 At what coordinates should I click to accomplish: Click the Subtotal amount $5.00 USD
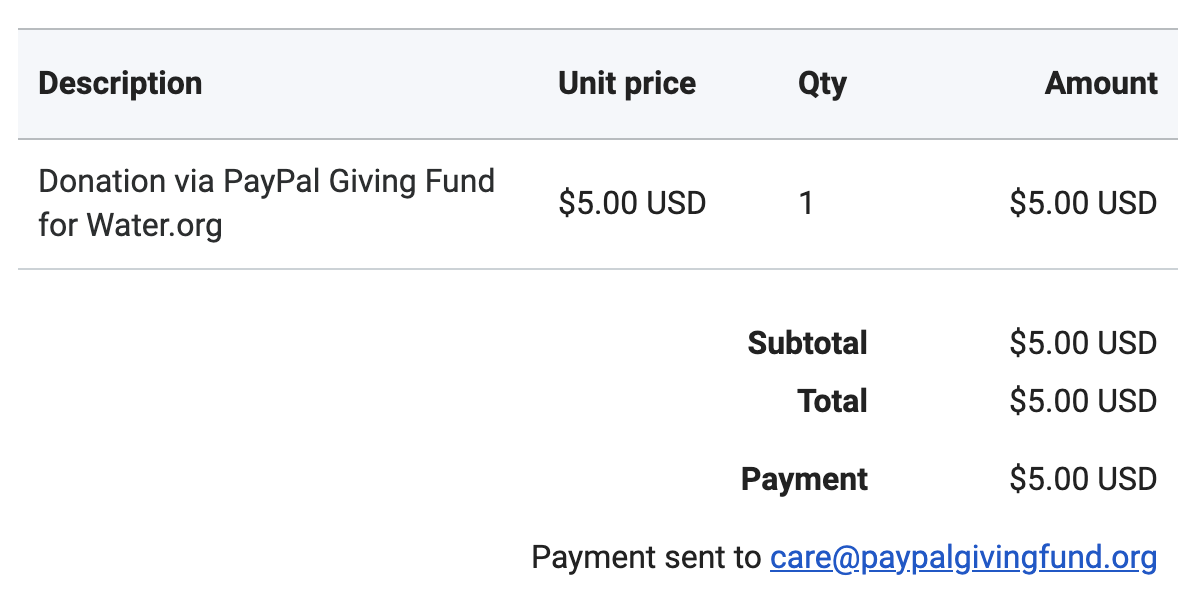point(1083,343)
